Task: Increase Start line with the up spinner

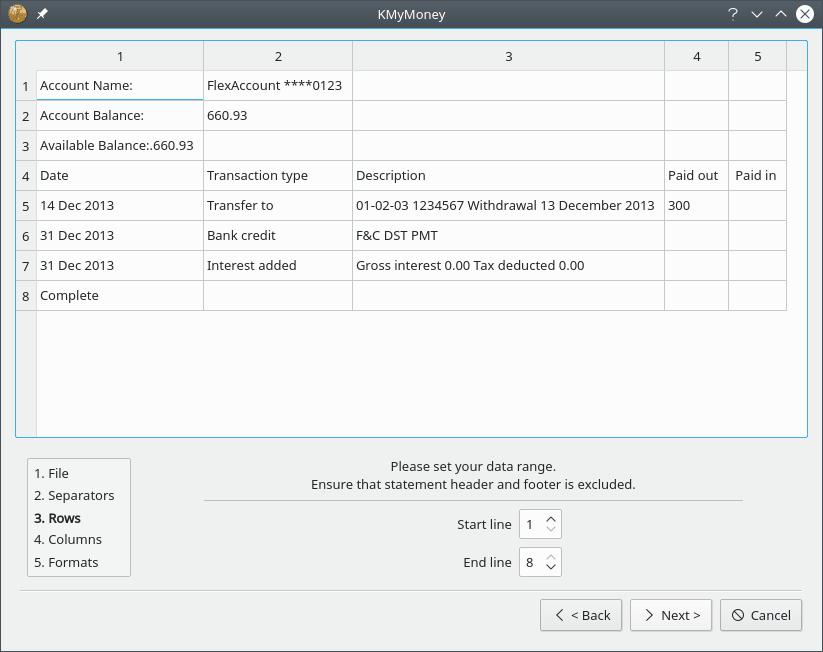Action: (551, 518)
